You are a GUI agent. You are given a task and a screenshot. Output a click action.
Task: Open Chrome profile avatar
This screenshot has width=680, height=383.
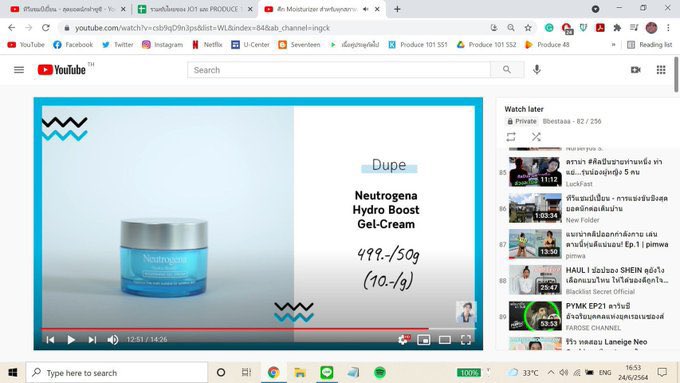click(x=651, y=28)
